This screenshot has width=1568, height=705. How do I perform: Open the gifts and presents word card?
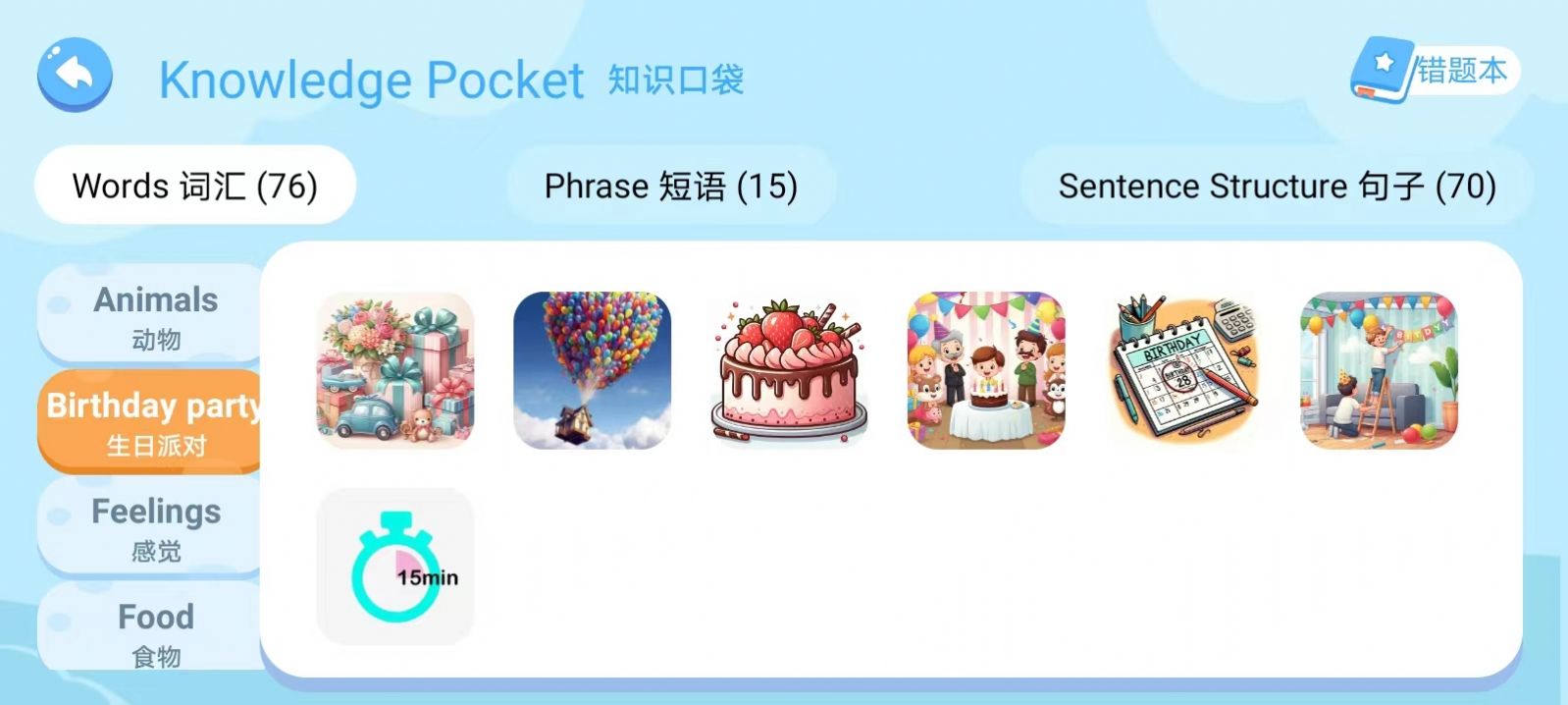point(395,370)
